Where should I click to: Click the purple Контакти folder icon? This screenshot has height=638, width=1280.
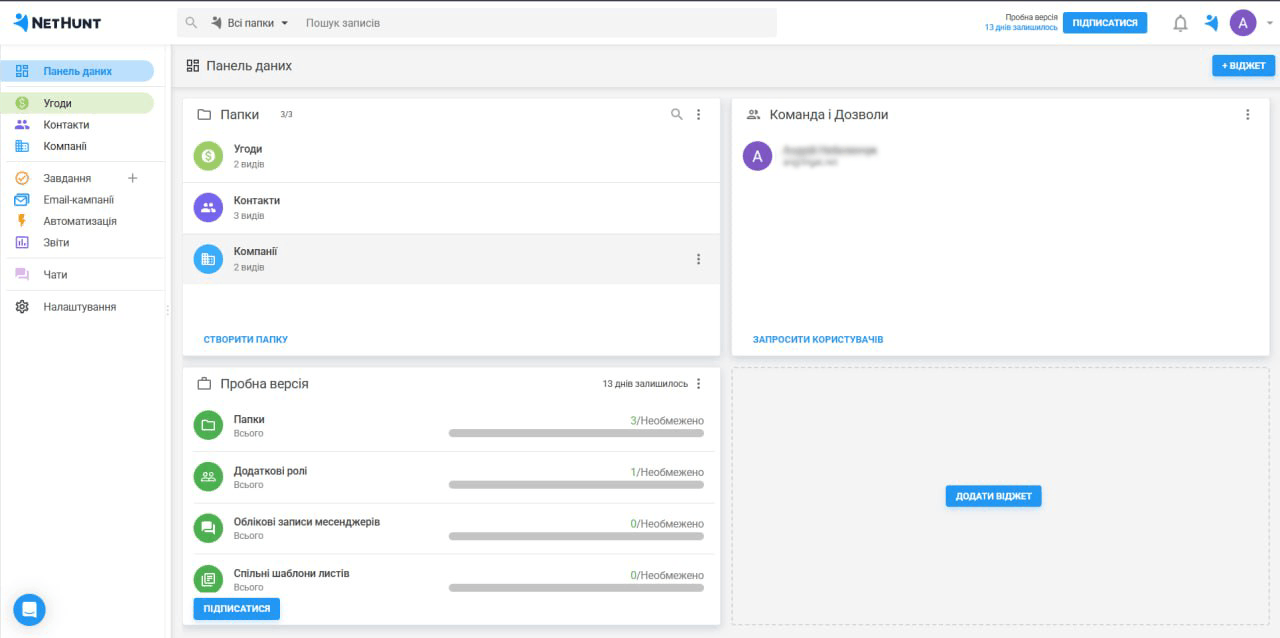point(208,207)
